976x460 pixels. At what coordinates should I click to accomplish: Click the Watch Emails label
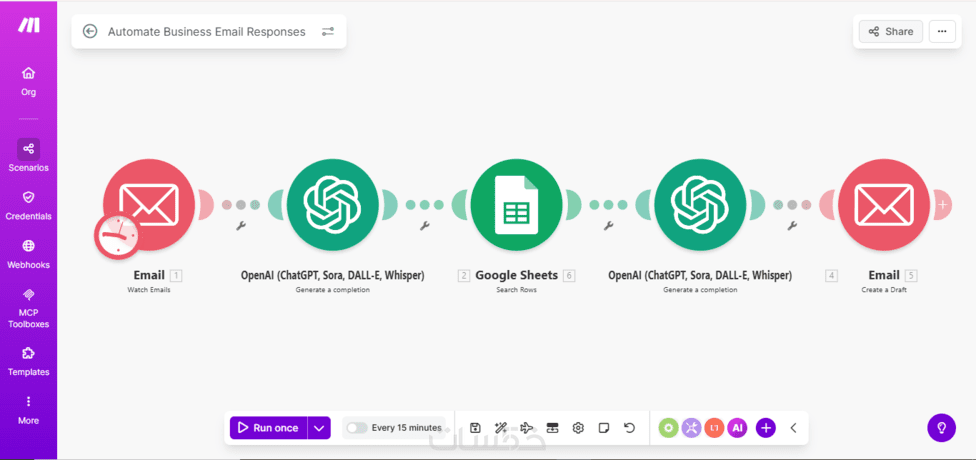149,290
